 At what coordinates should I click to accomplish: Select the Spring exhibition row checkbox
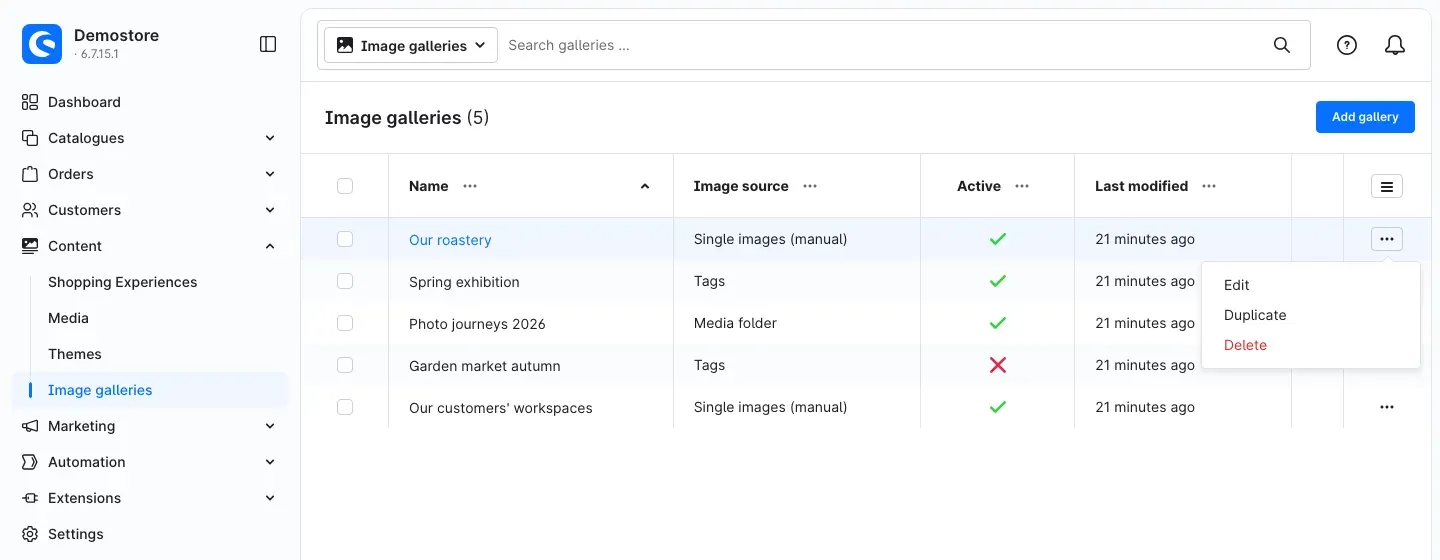345,281
